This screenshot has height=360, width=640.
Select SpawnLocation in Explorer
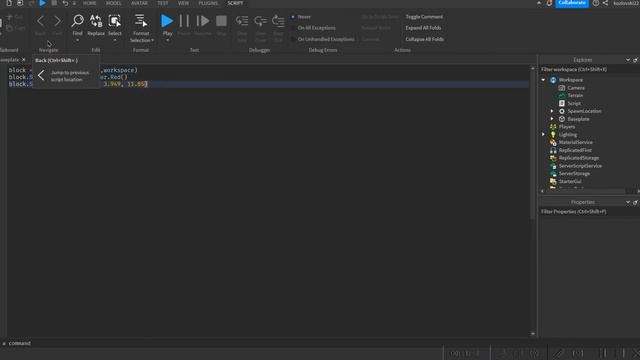point(584,111)
